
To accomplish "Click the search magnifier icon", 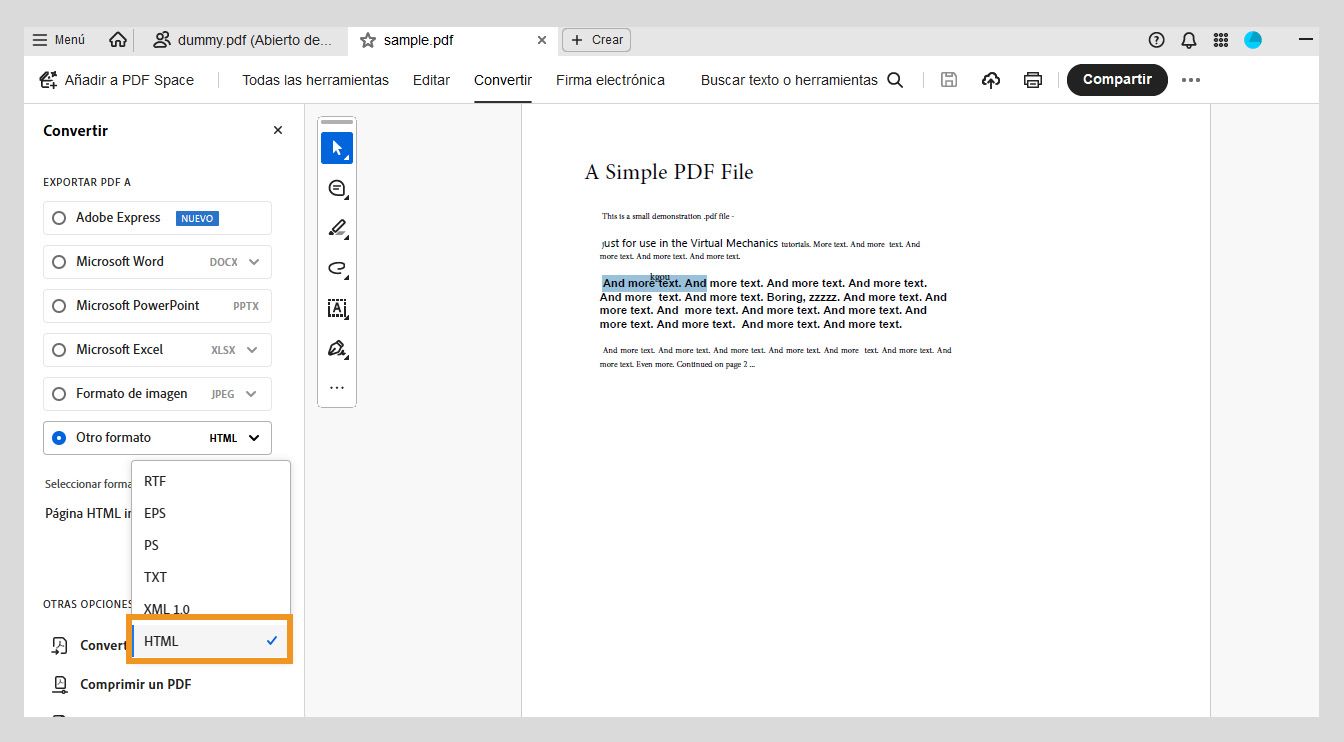I will click(x=895, y=80).
